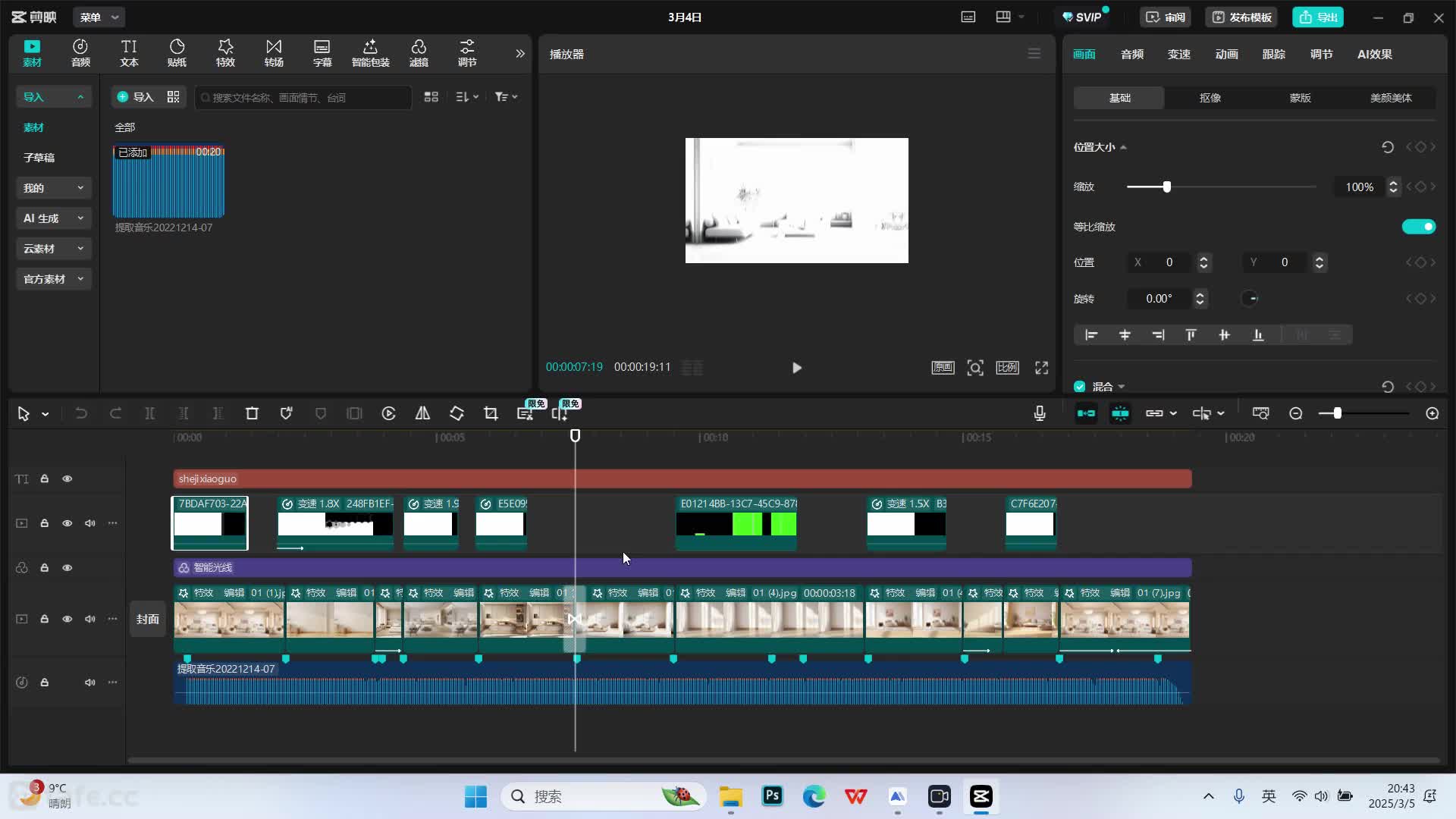Open selection tool mode dropdown arrow
The width and height of the screenshot is (1456, 819).
click(45, 414)
